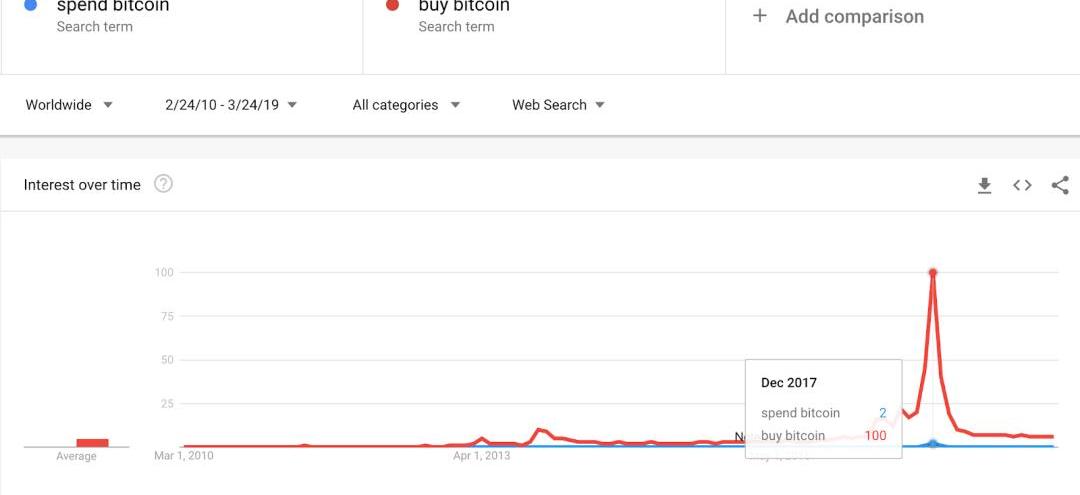Open the help icon beside Interest over time
Image resolution: width=1080 pixels, height=495 pixels.
(163, 184)
